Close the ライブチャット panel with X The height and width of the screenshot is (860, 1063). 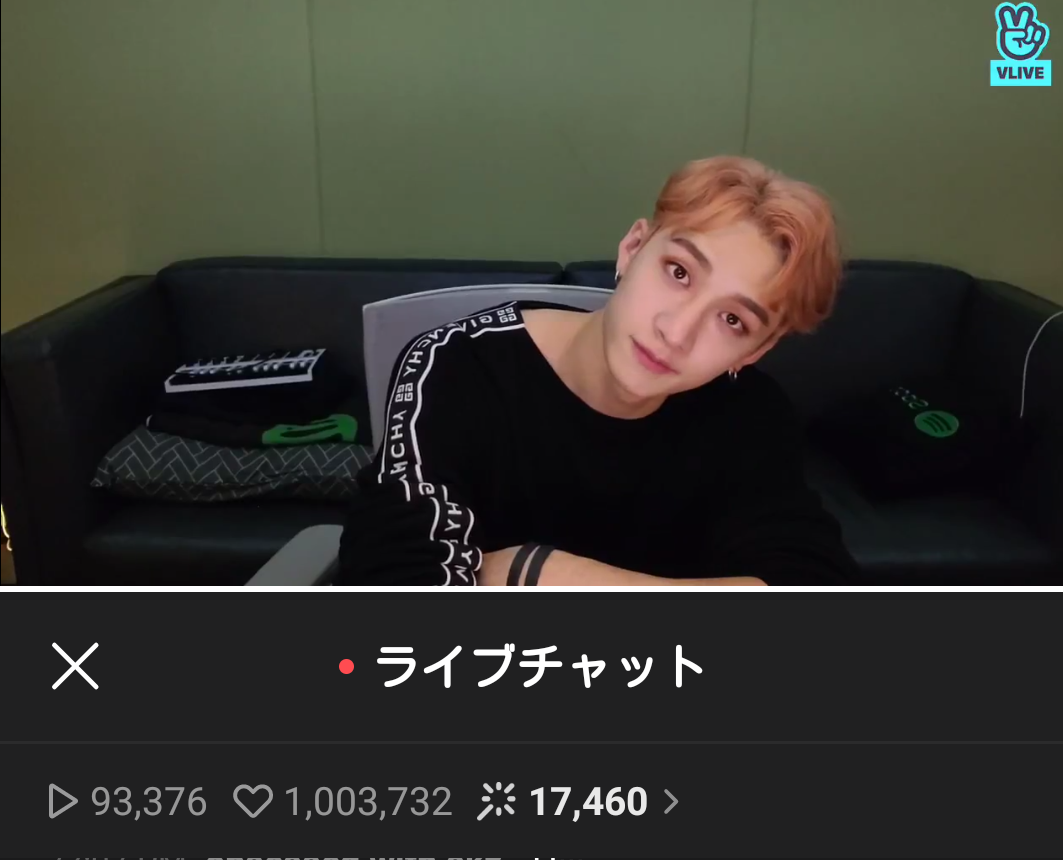75,666
